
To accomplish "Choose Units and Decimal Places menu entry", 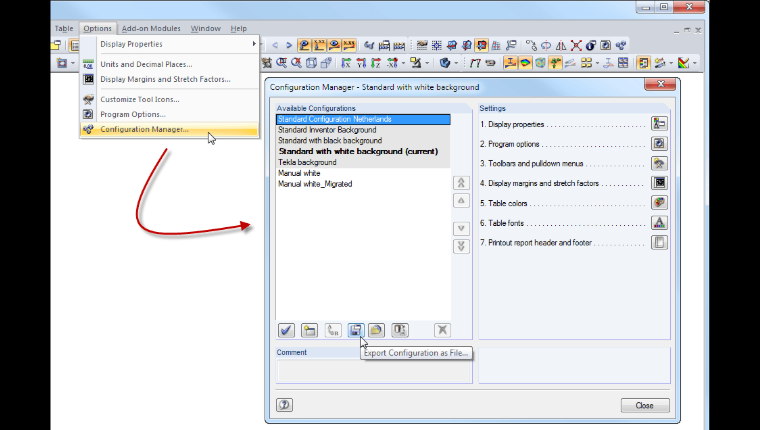I will pos(169,64).
